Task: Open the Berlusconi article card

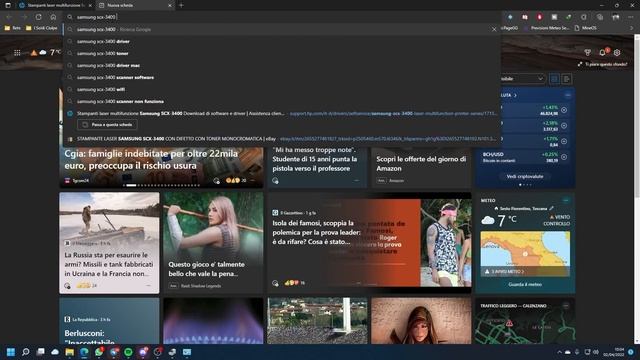Action: pyautogui.click(x=109, y=321)
